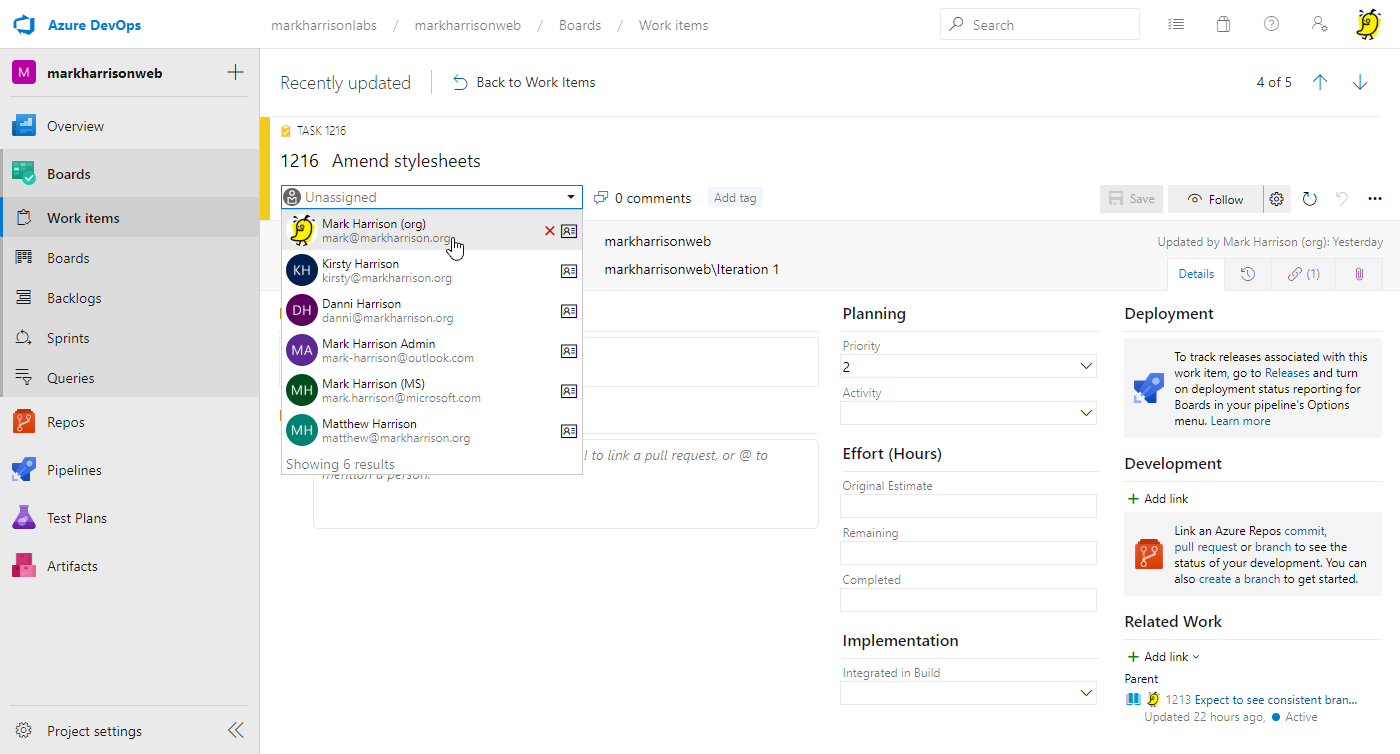Click the Follow button
This screenshot has height=754, width=1400.
pyautogui.click(x=1215, y=199)
